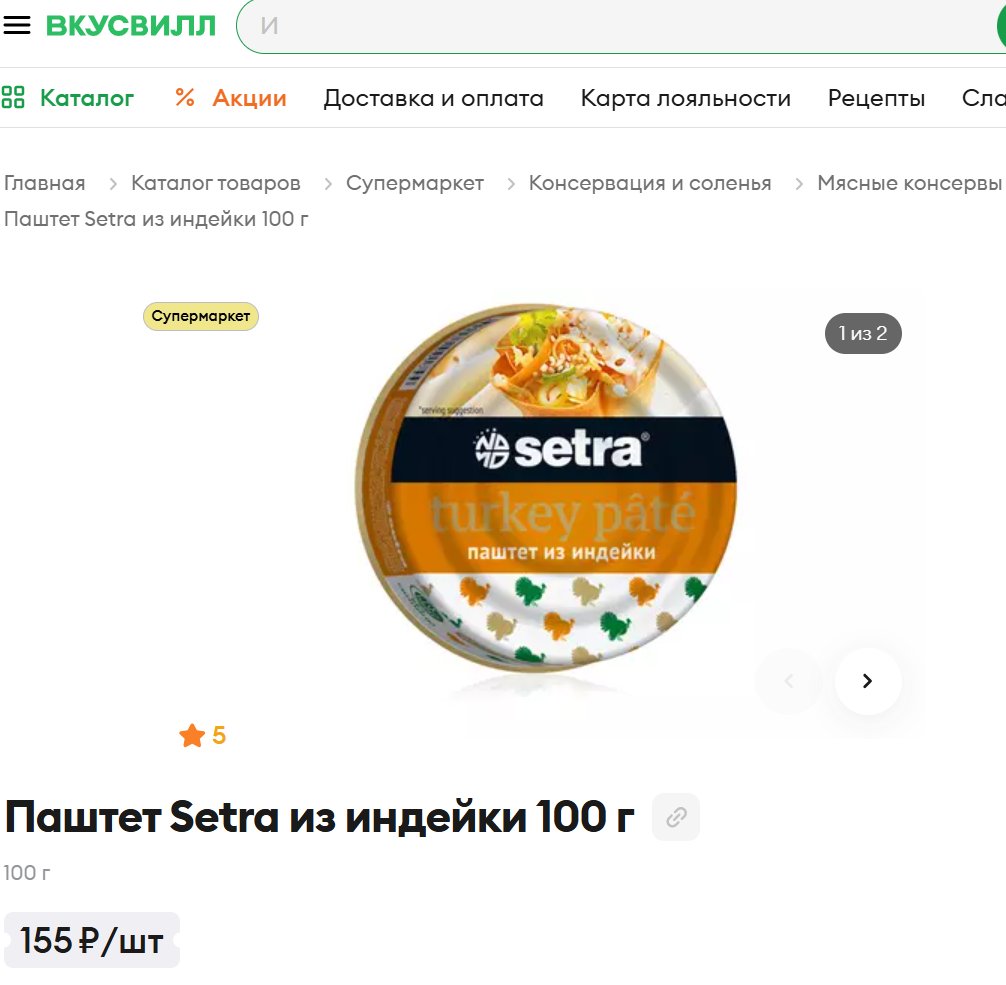Screen dimensions: 1006x985
Task: Click the percent icon beside Акции
Action: [x=185, y=98]
